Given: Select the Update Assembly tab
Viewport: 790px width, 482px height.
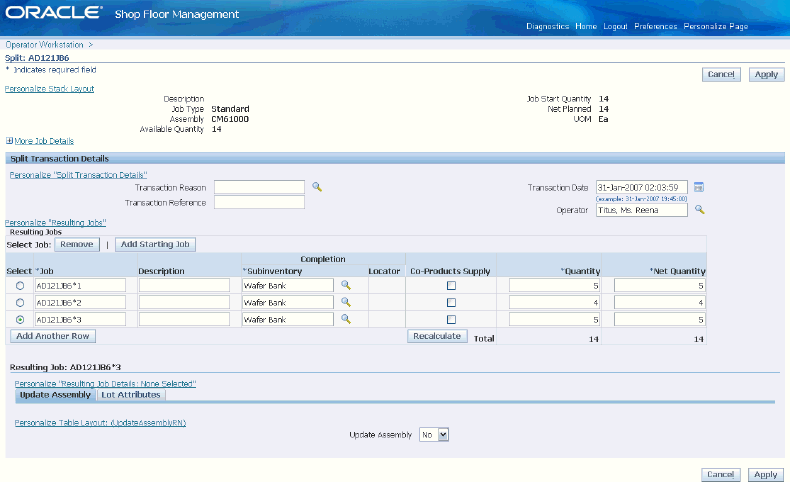Looking at the screenshot, I should pos(55,395).
